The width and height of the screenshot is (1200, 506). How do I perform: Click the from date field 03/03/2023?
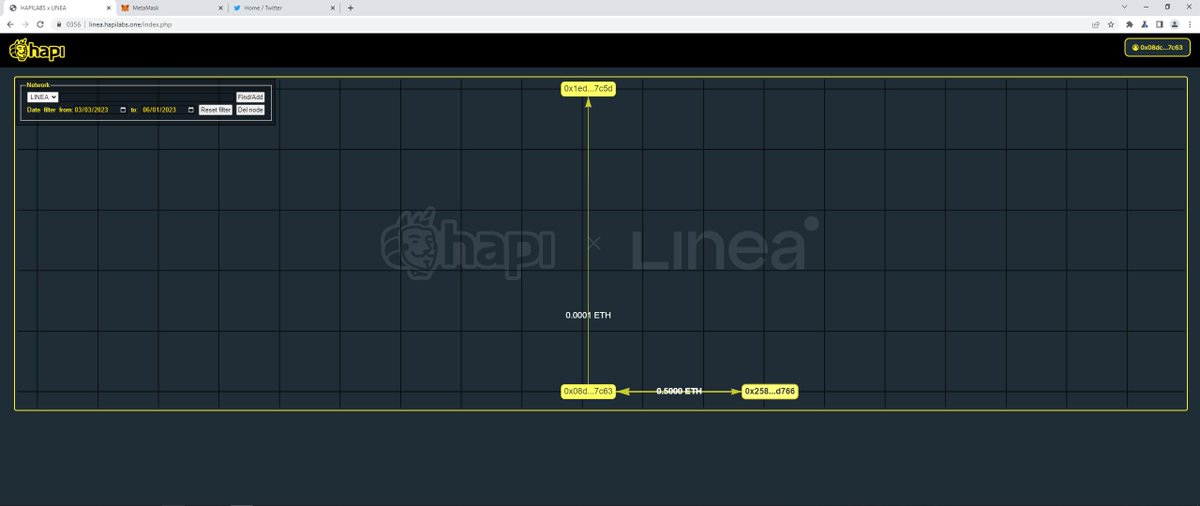click(101, 110)
